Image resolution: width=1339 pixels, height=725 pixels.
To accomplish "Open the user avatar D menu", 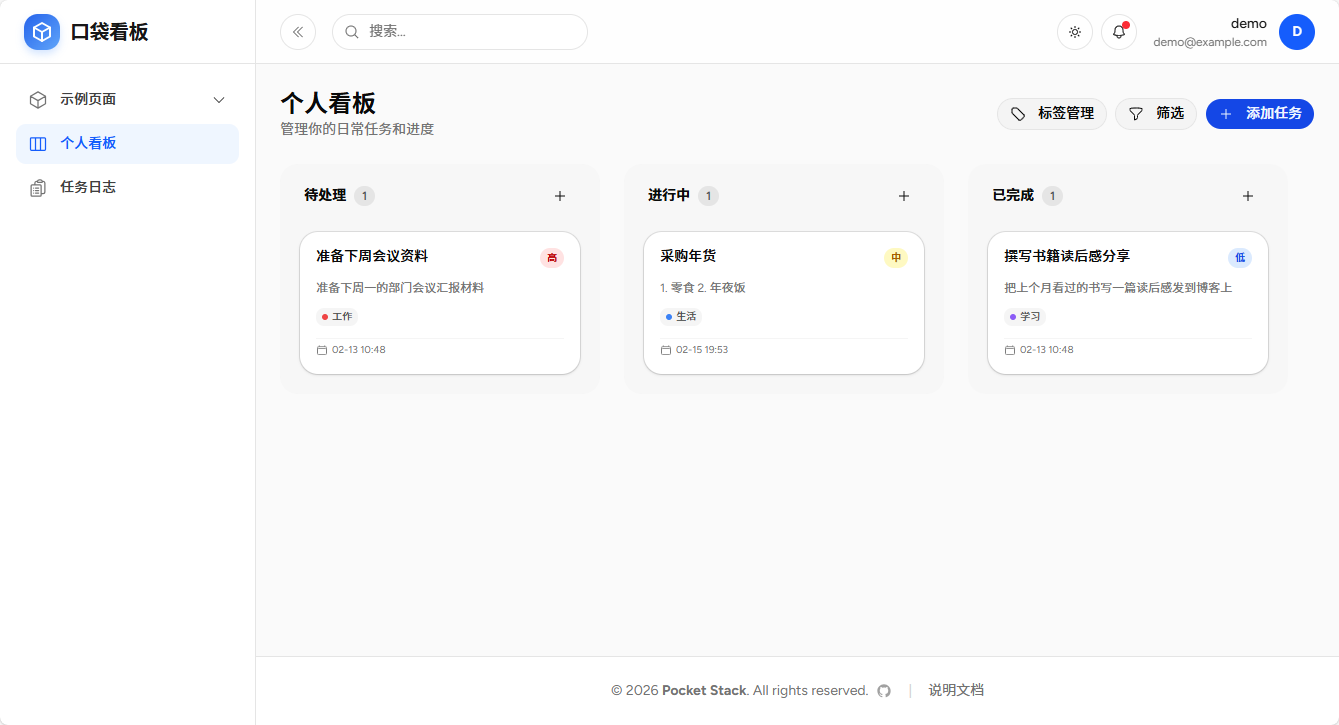I will [x=1297, y=32].
